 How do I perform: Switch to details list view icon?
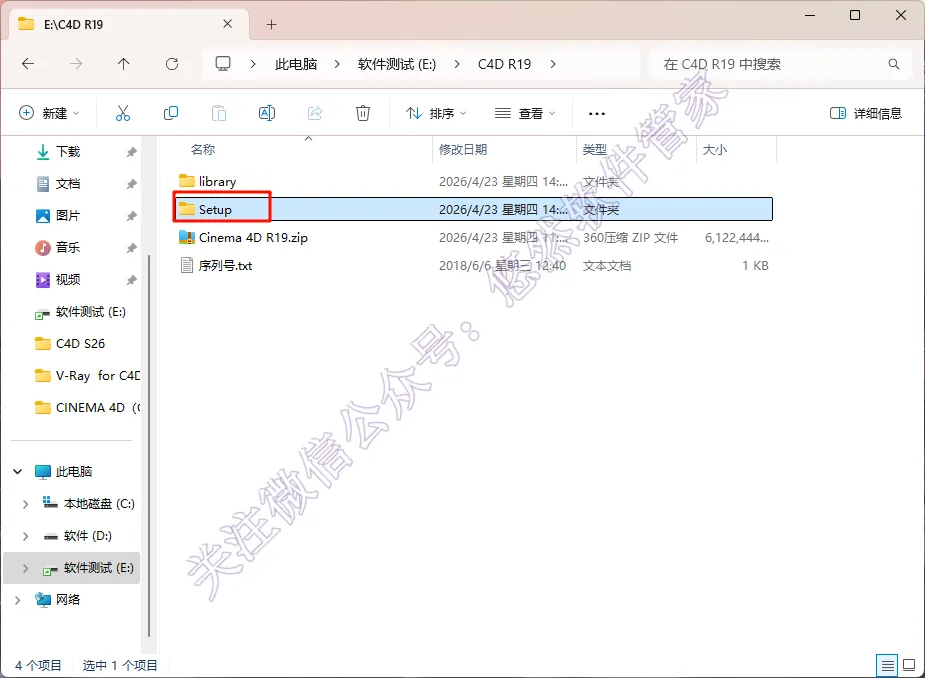(887, 666)
